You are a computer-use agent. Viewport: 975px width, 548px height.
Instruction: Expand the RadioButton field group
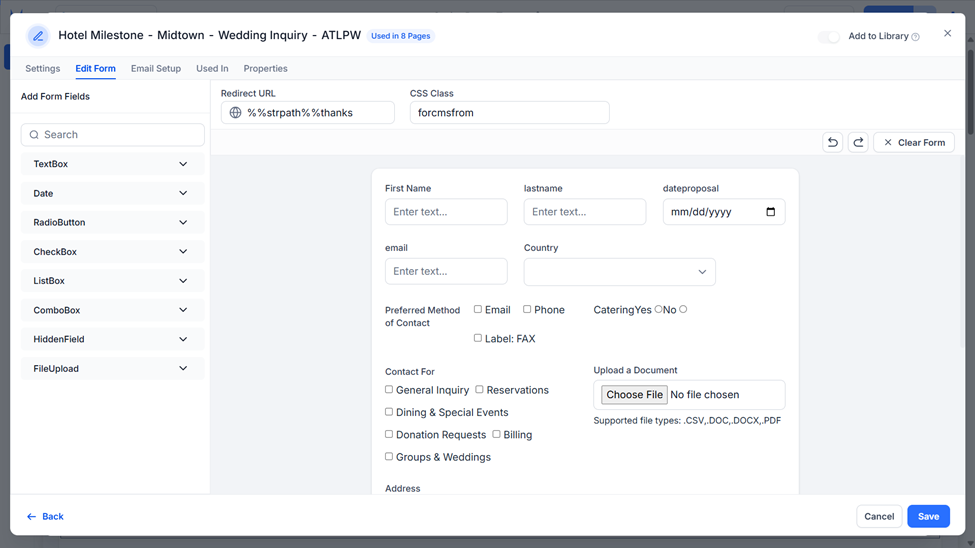[x=113, y=222]
